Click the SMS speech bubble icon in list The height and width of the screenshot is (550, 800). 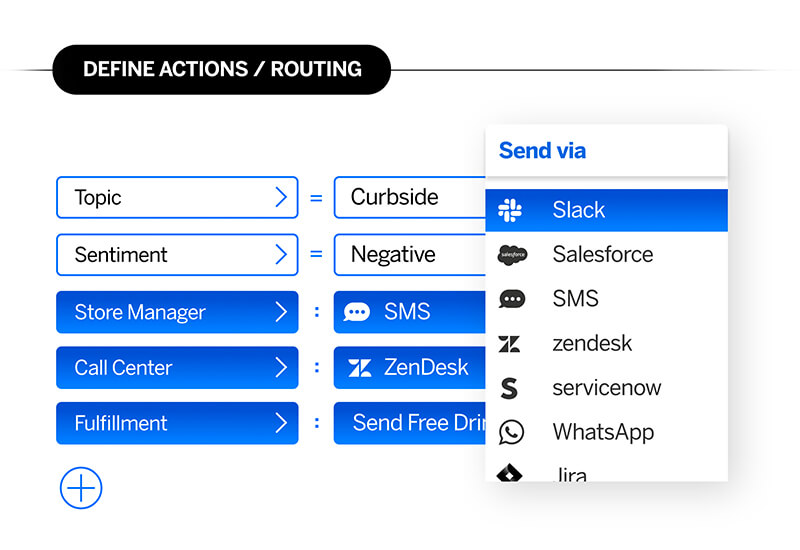click(x=512, y=299)
